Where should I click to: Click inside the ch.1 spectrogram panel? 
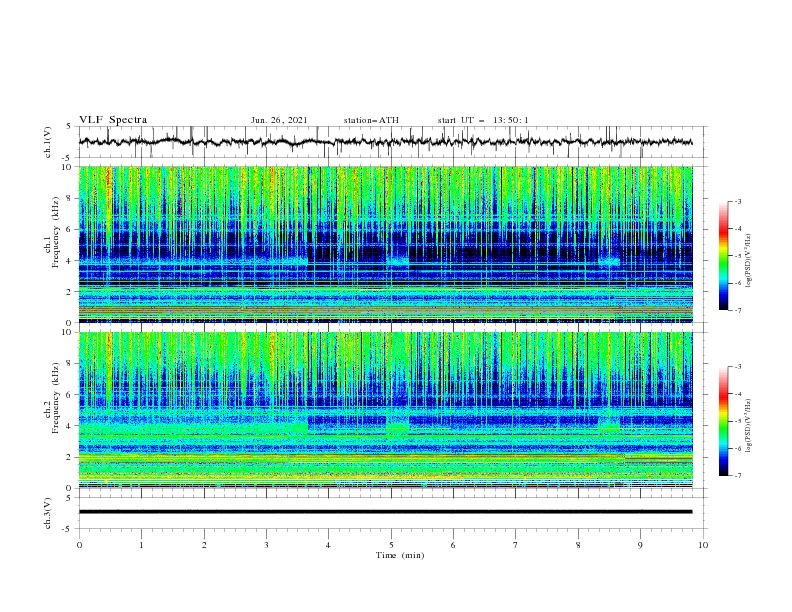[x=385, y=244]
